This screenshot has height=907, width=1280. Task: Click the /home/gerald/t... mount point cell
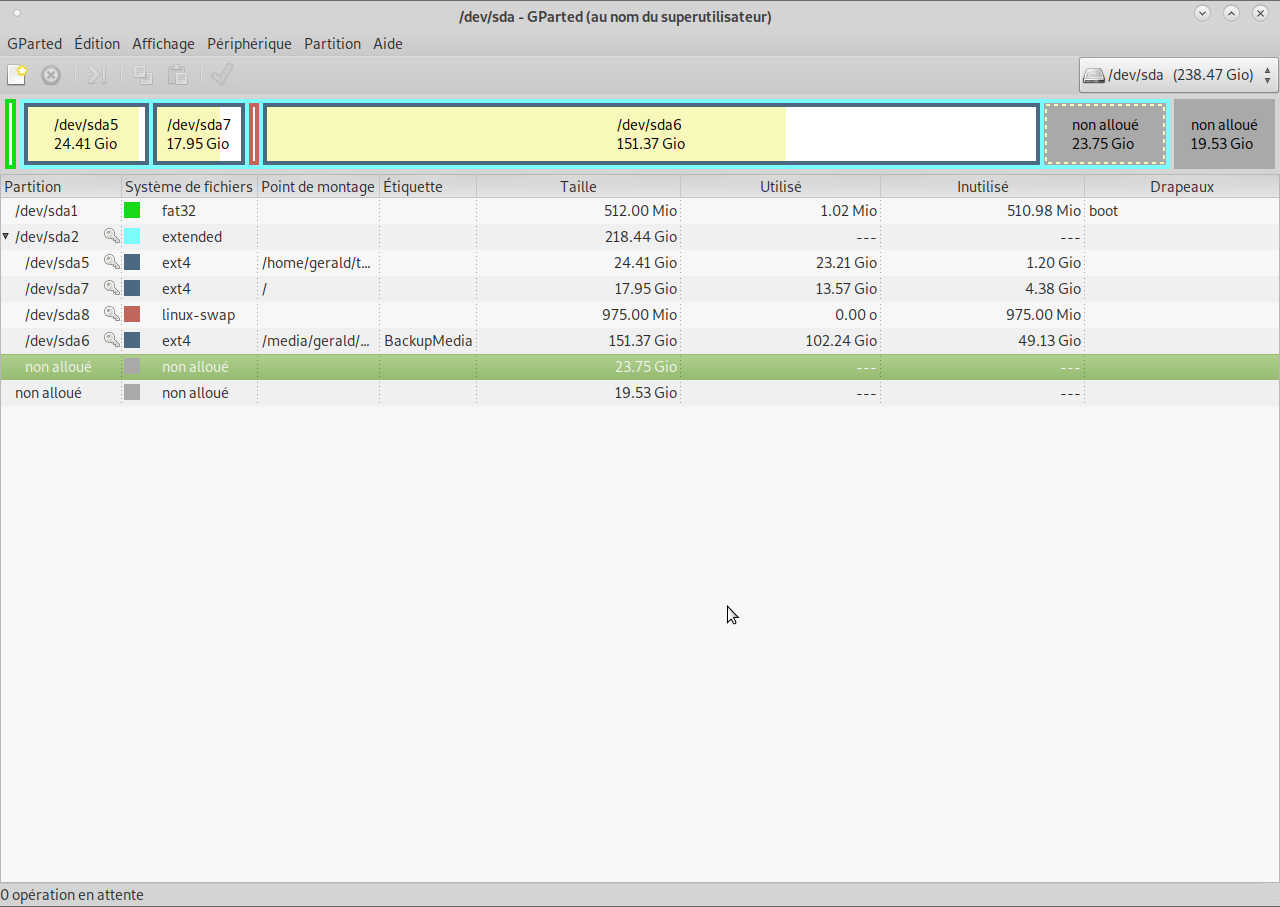pos(316,263)
